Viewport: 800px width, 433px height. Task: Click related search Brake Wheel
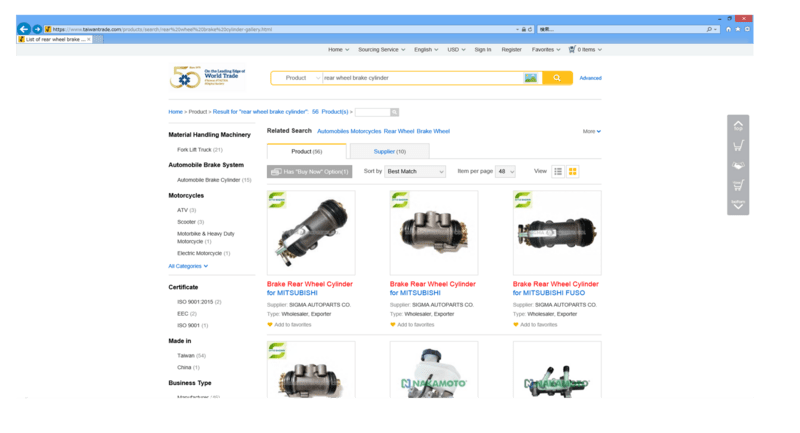pyautogui.click(x=433, y=131)
